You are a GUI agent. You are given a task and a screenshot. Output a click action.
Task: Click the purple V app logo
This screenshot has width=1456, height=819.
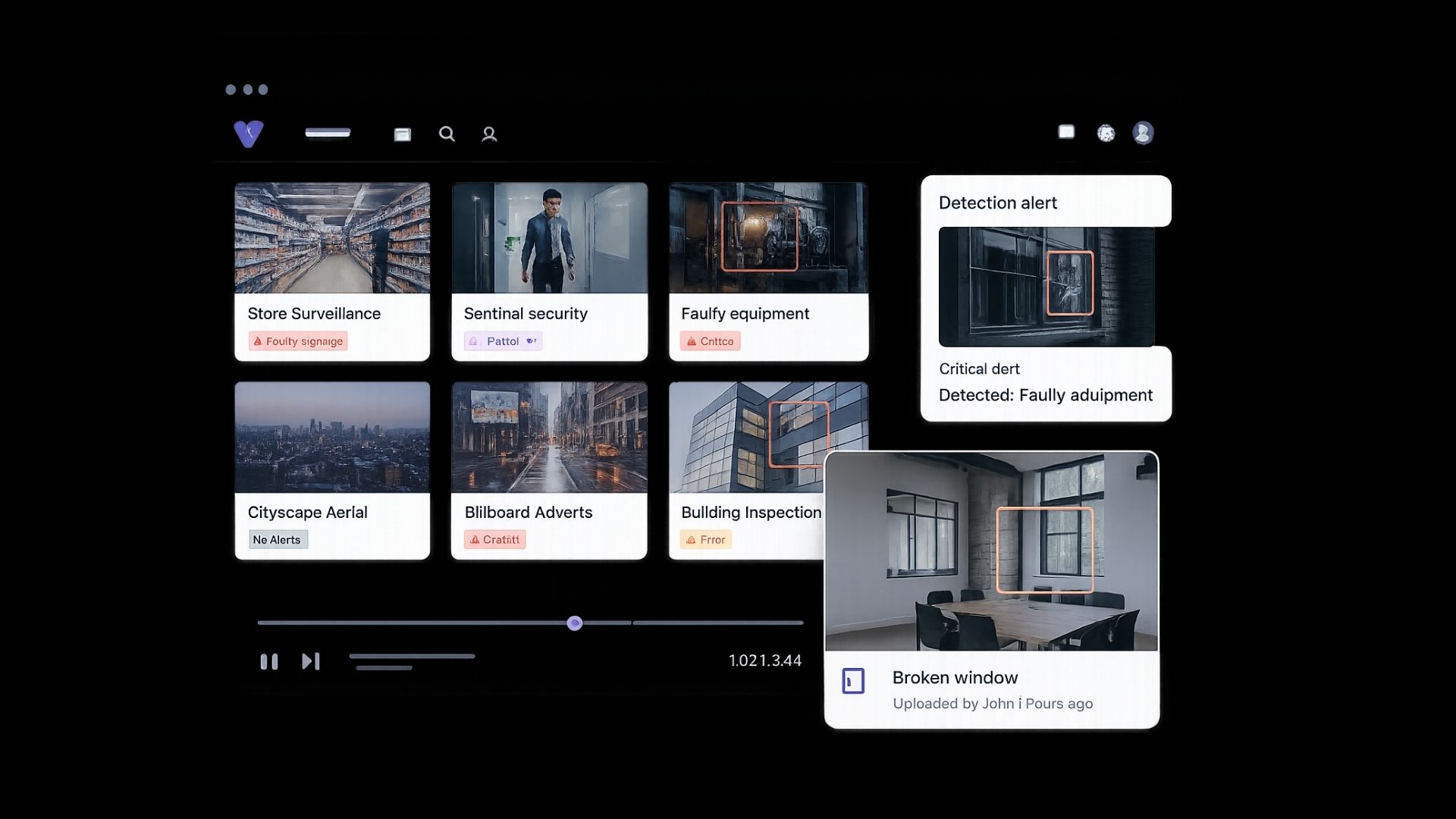248,133
